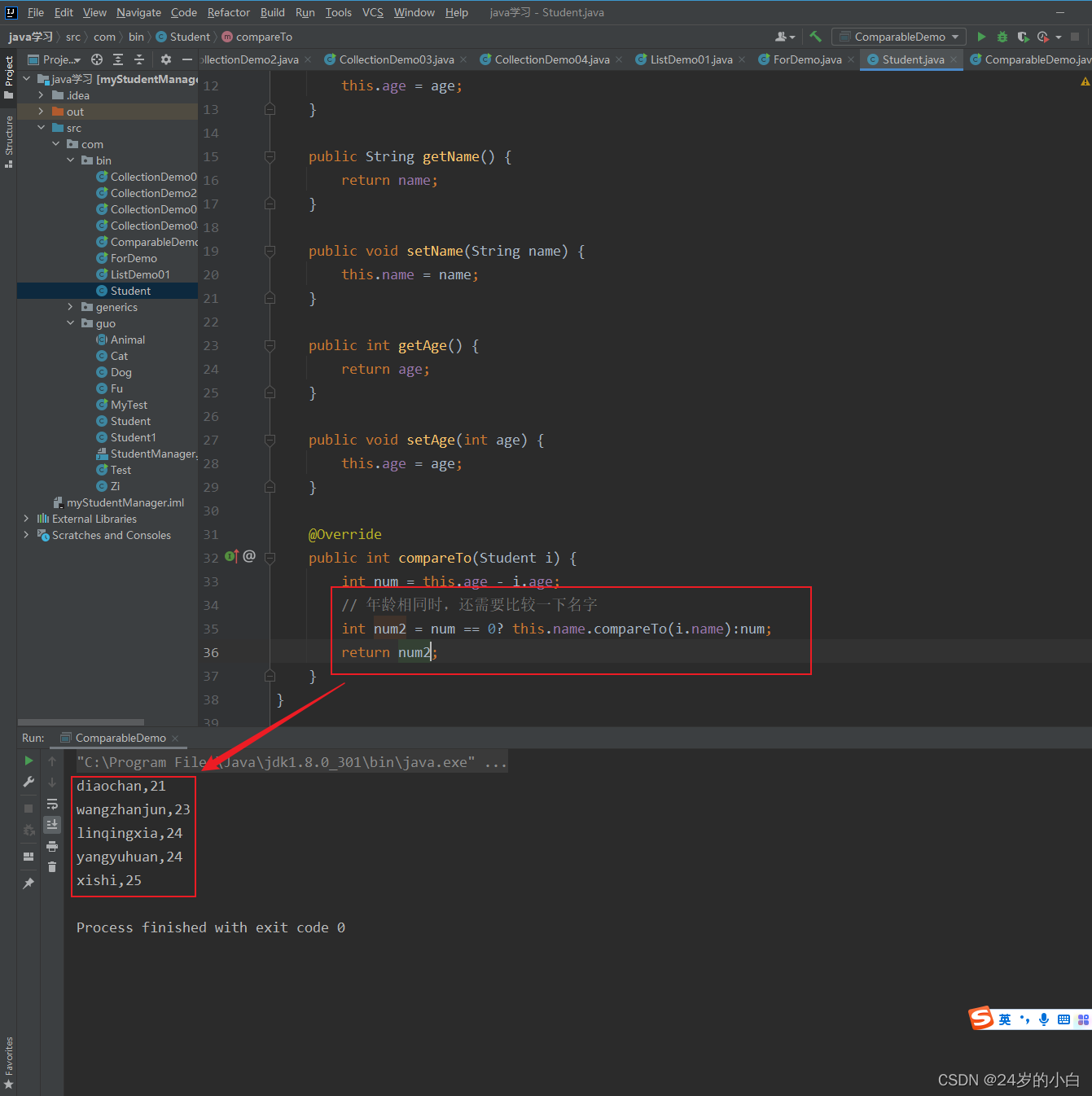Toggle the Project tool window tab
This screenshot has width=1092, height=1096.
point(9,77)
